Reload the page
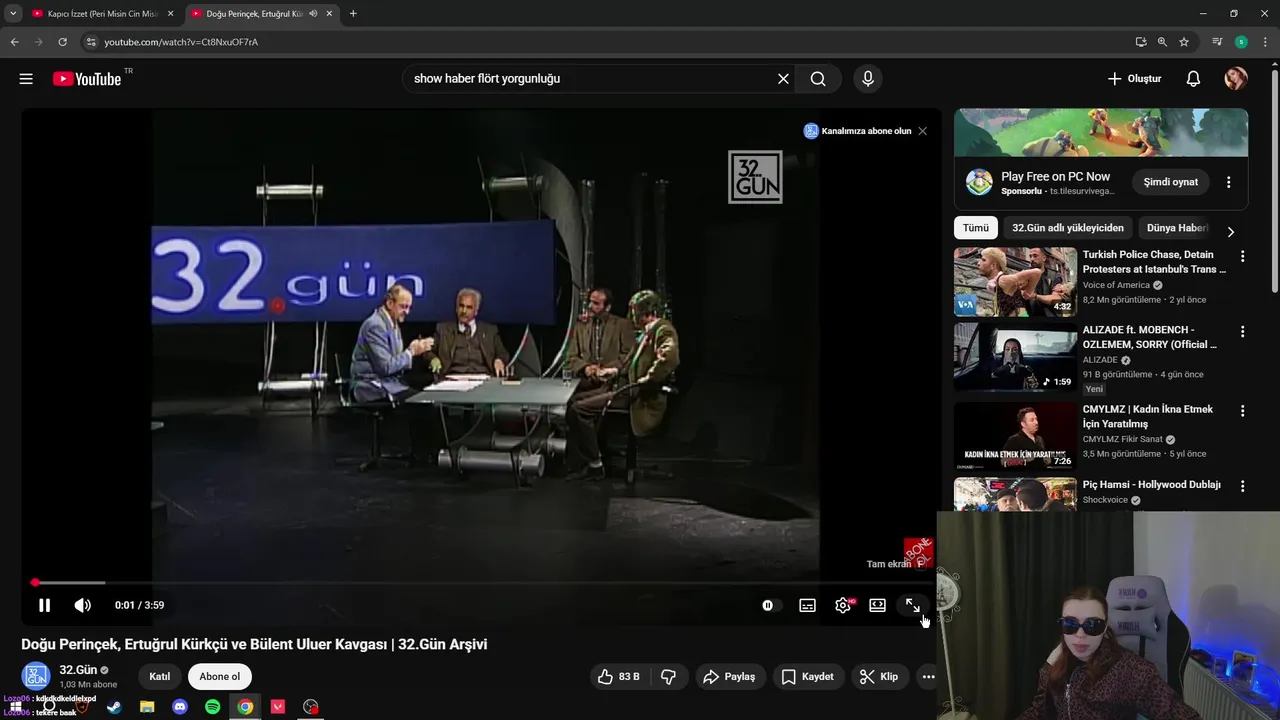 click(62, 42)
